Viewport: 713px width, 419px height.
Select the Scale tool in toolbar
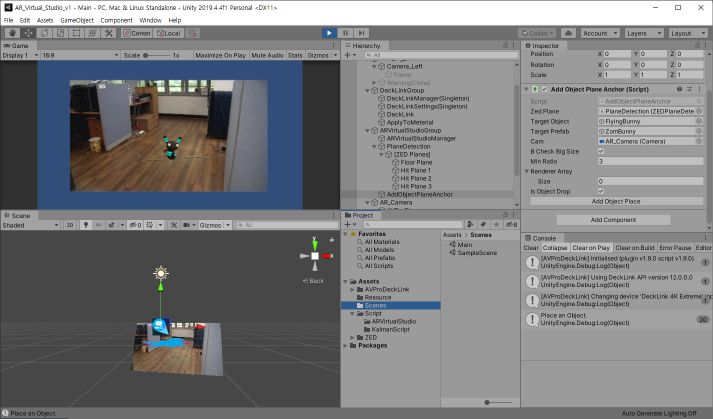click(x=60, y=33)
